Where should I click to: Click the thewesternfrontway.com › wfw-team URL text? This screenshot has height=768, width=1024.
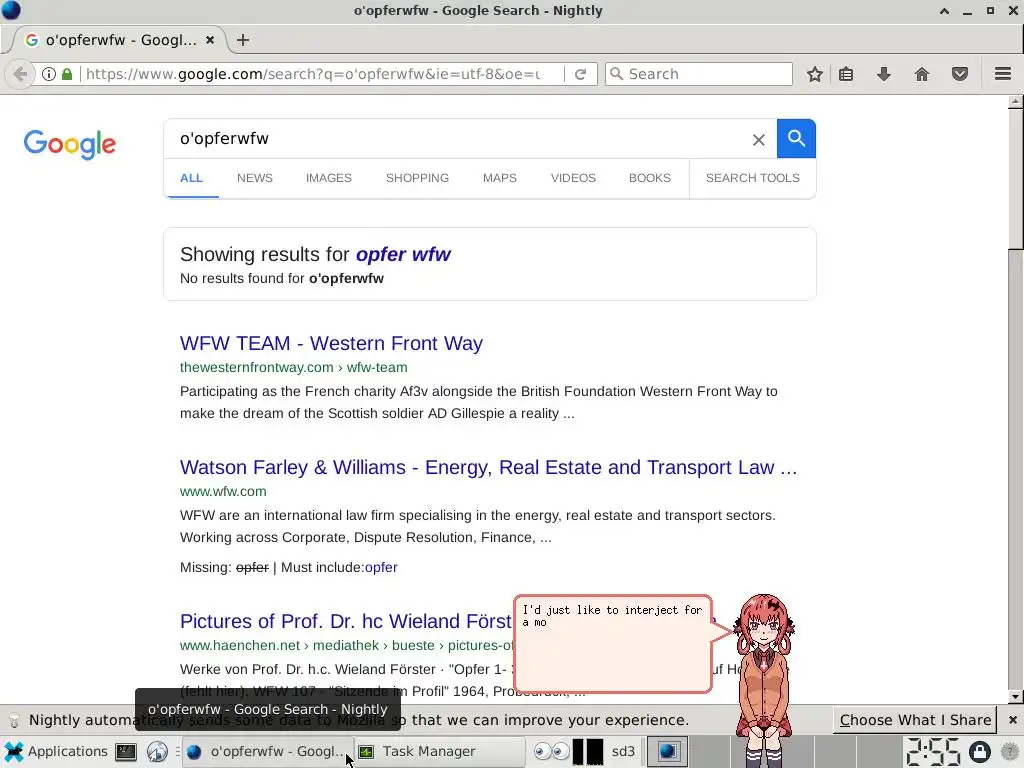click(293, 367)
